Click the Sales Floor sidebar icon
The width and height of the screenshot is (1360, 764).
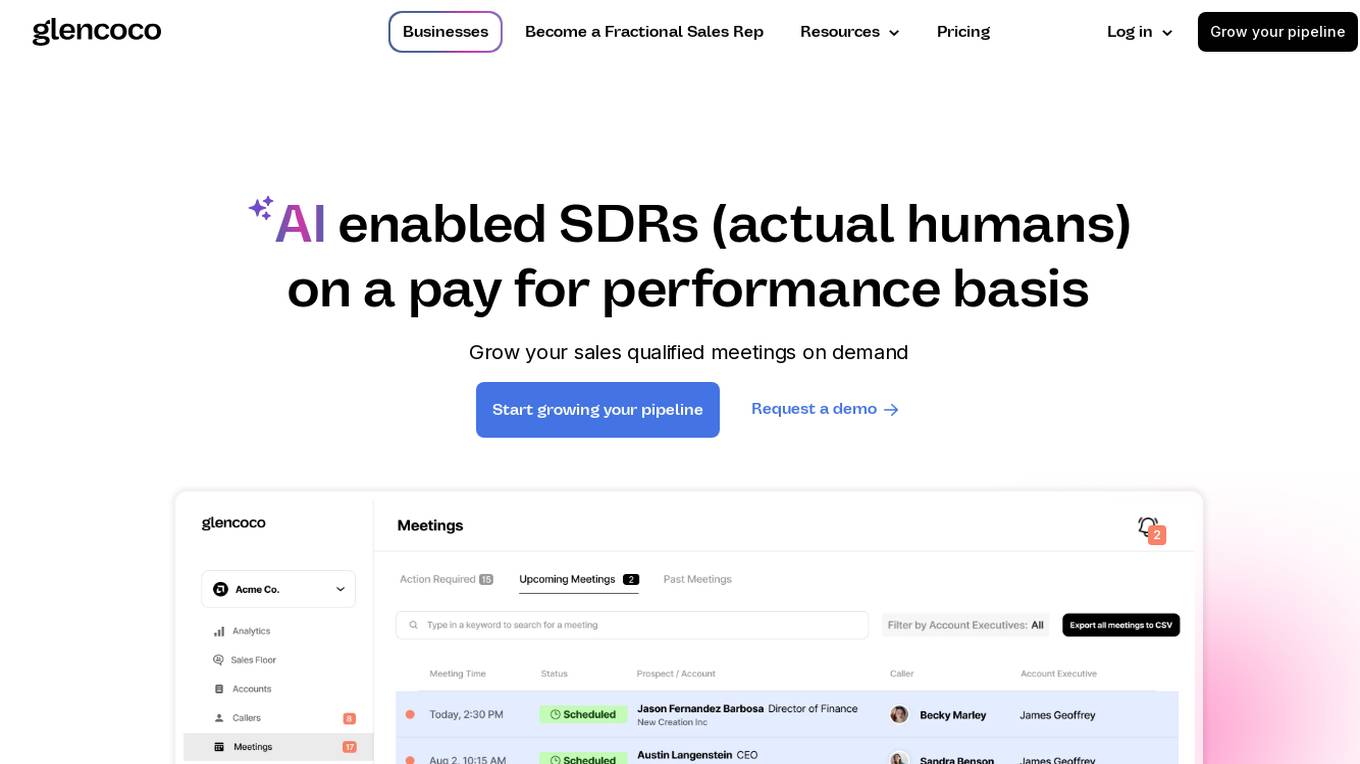tap(219, 660)
